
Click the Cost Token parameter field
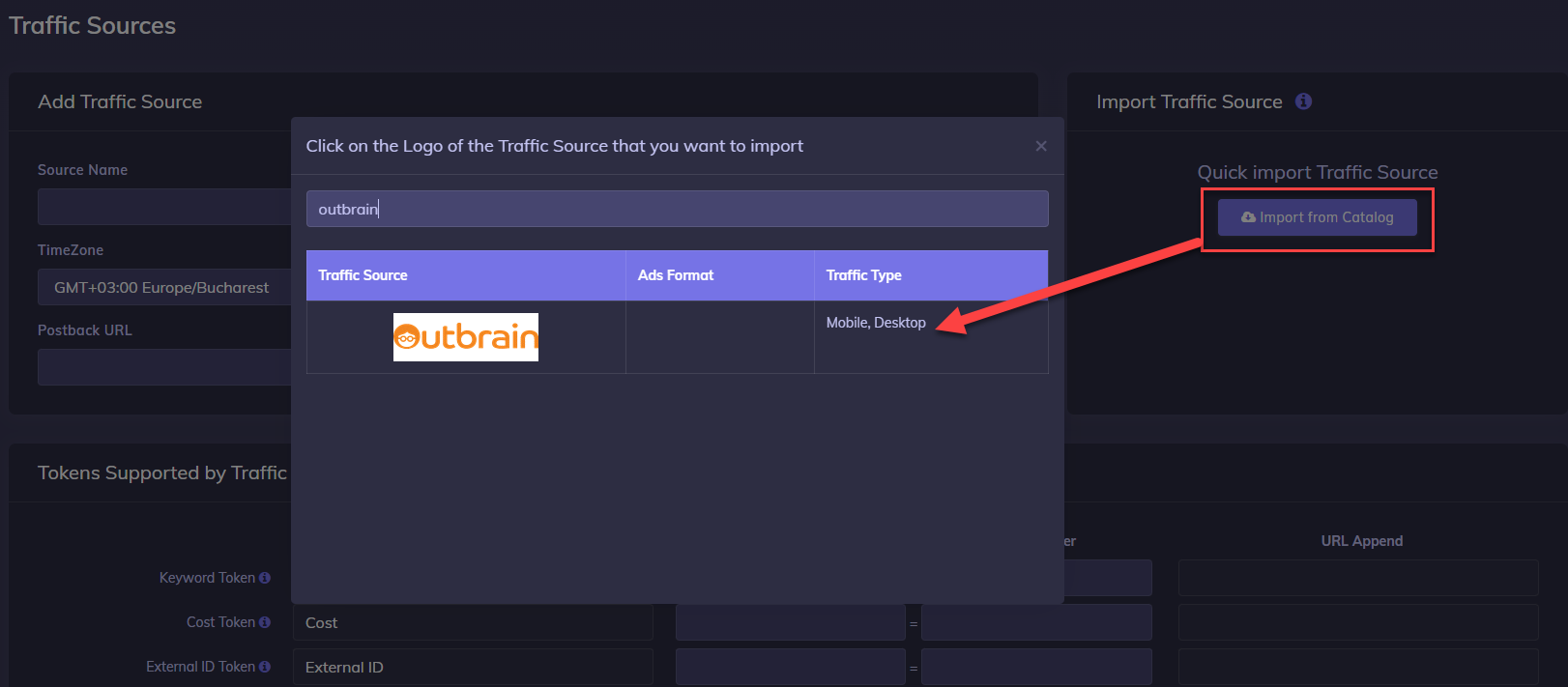point(790,622)
